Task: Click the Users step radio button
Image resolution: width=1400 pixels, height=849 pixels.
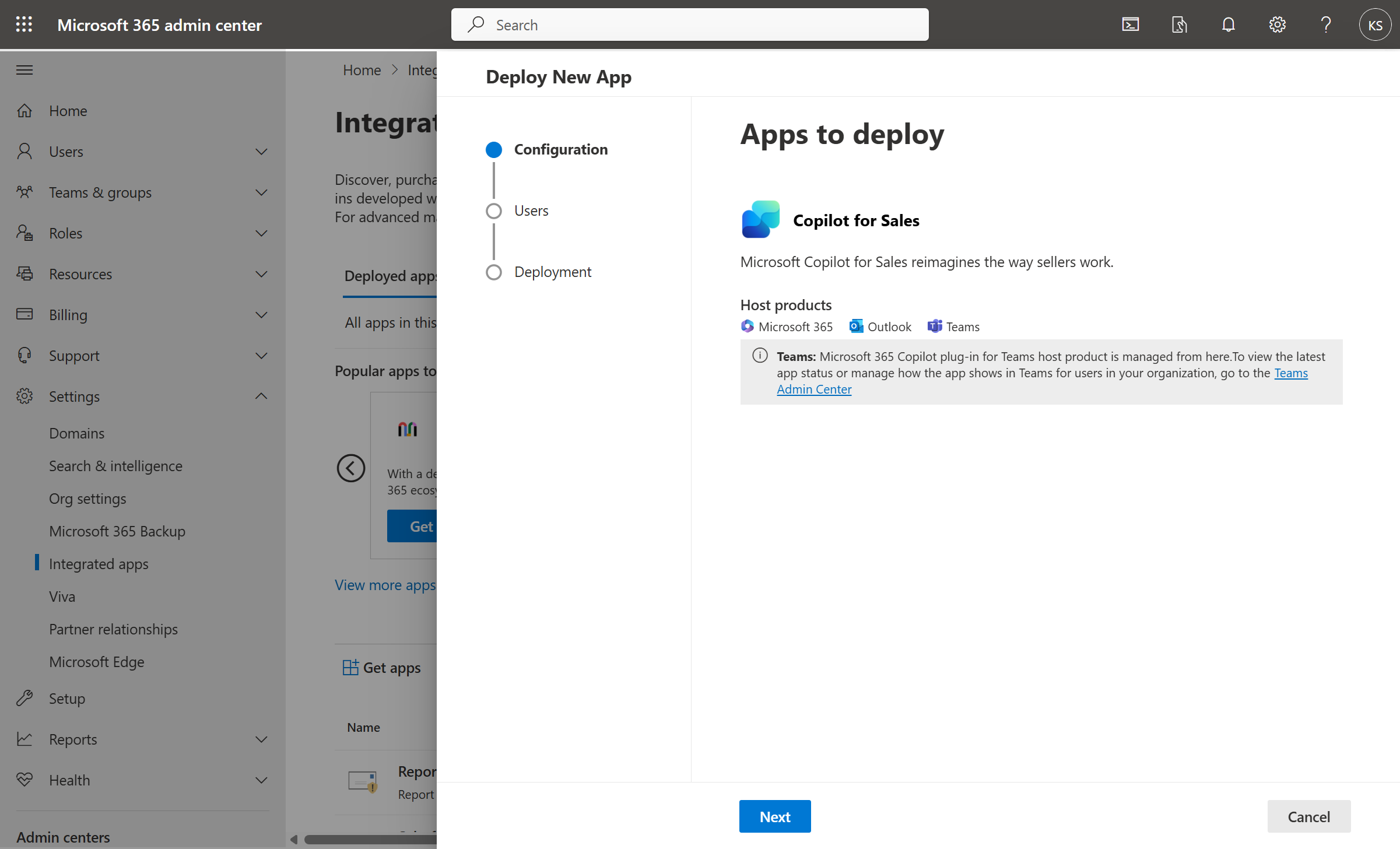Action: (493, 210)
